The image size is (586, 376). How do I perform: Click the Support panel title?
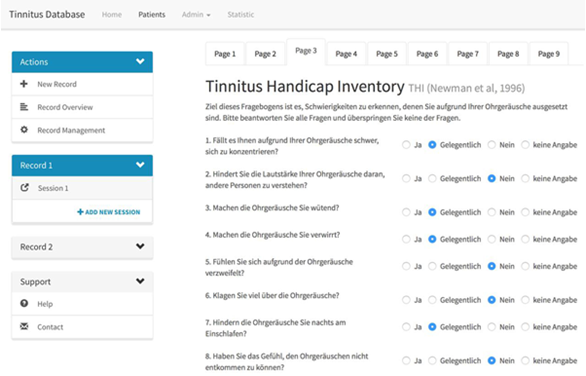[36, 281]
